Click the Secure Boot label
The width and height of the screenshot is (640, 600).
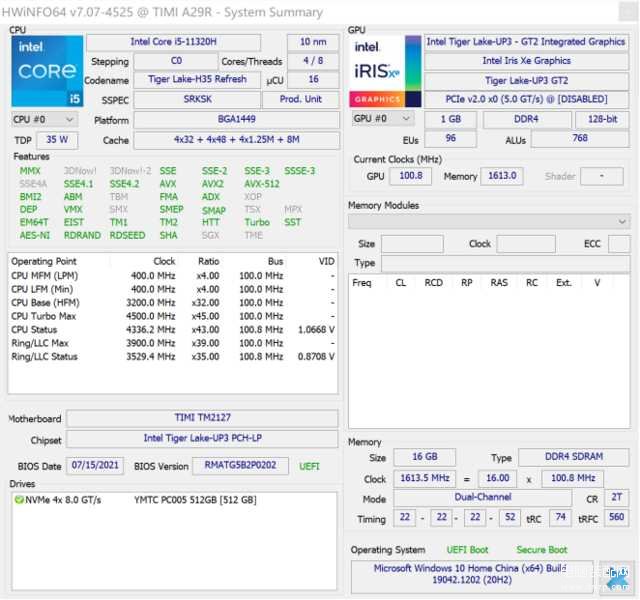click(542, 550)
